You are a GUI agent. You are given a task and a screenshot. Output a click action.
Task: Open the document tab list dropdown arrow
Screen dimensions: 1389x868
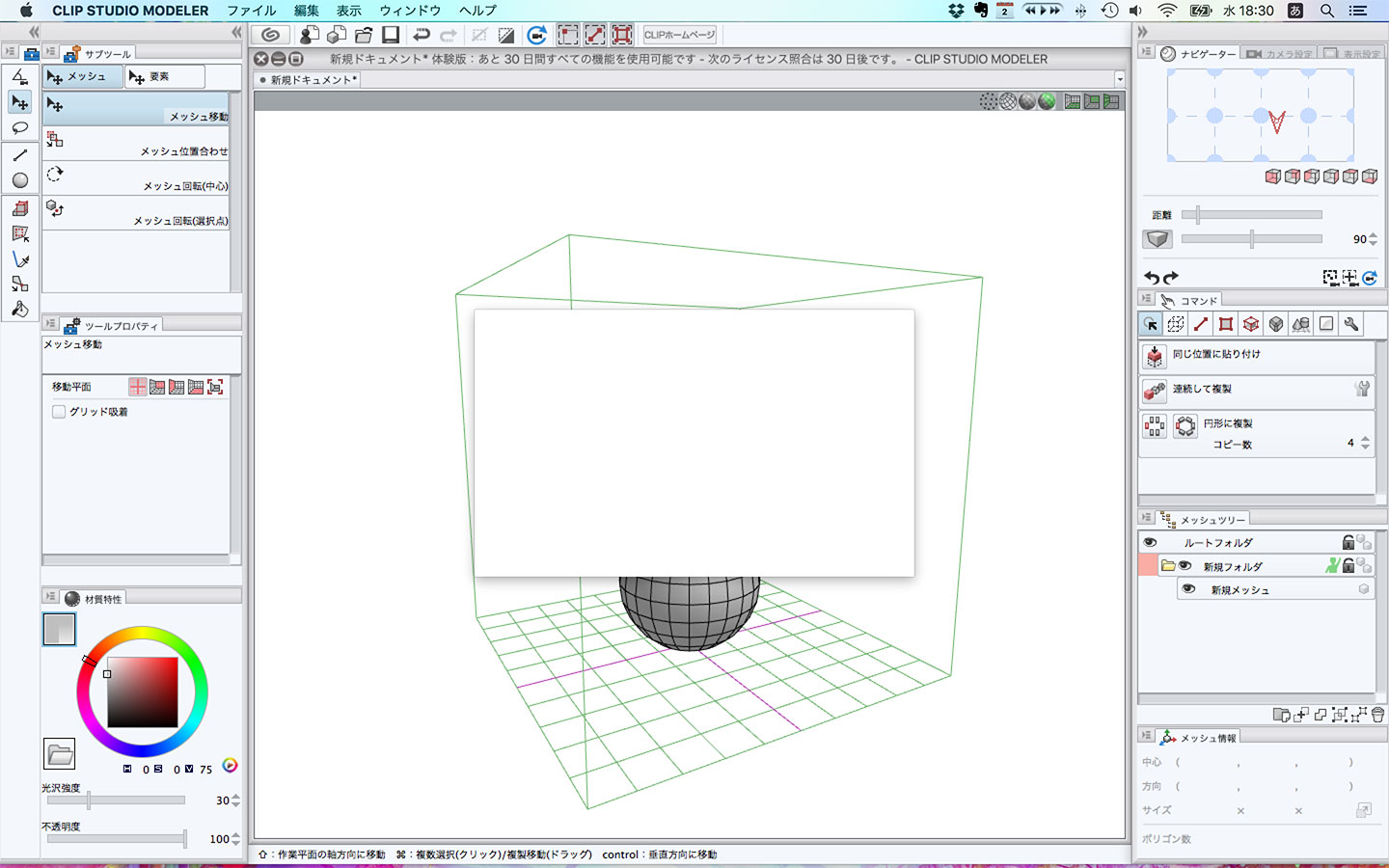(1119, 79)
